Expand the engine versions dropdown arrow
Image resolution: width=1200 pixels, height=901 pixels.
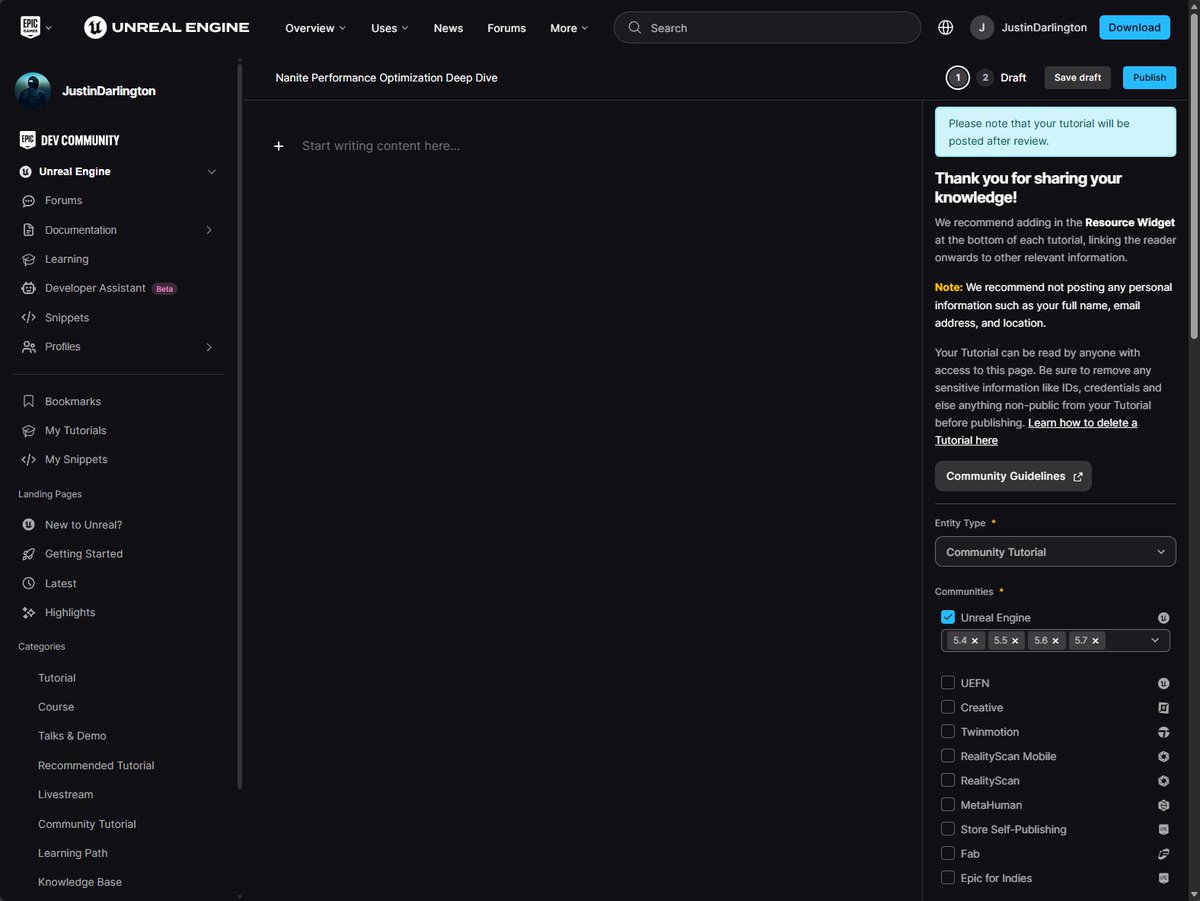point(1156,640)
